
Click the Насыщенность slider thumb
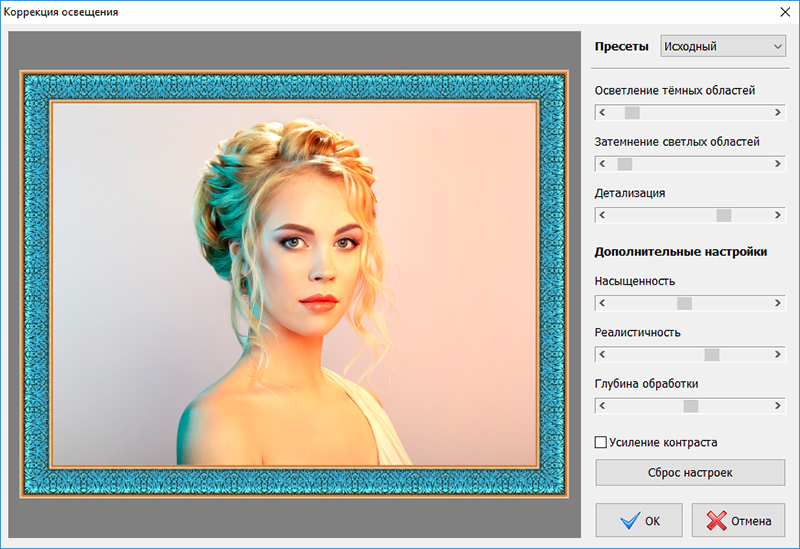coord(684,303)
